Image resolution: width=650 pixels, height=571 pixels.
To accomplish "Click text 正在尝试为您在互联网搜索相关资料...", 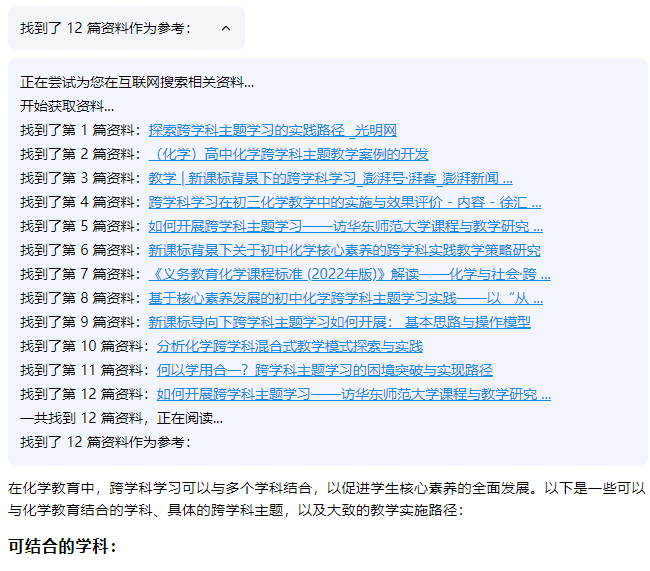I will 137,82.
